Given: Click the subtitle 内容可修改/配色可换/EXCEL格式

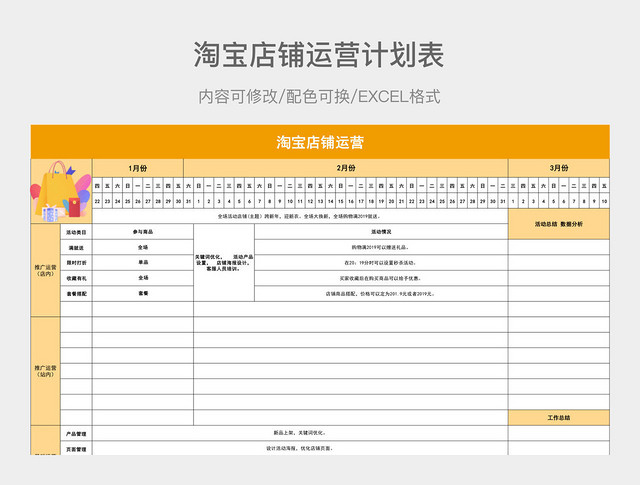Looking at the screenshot, I should 319,97.
